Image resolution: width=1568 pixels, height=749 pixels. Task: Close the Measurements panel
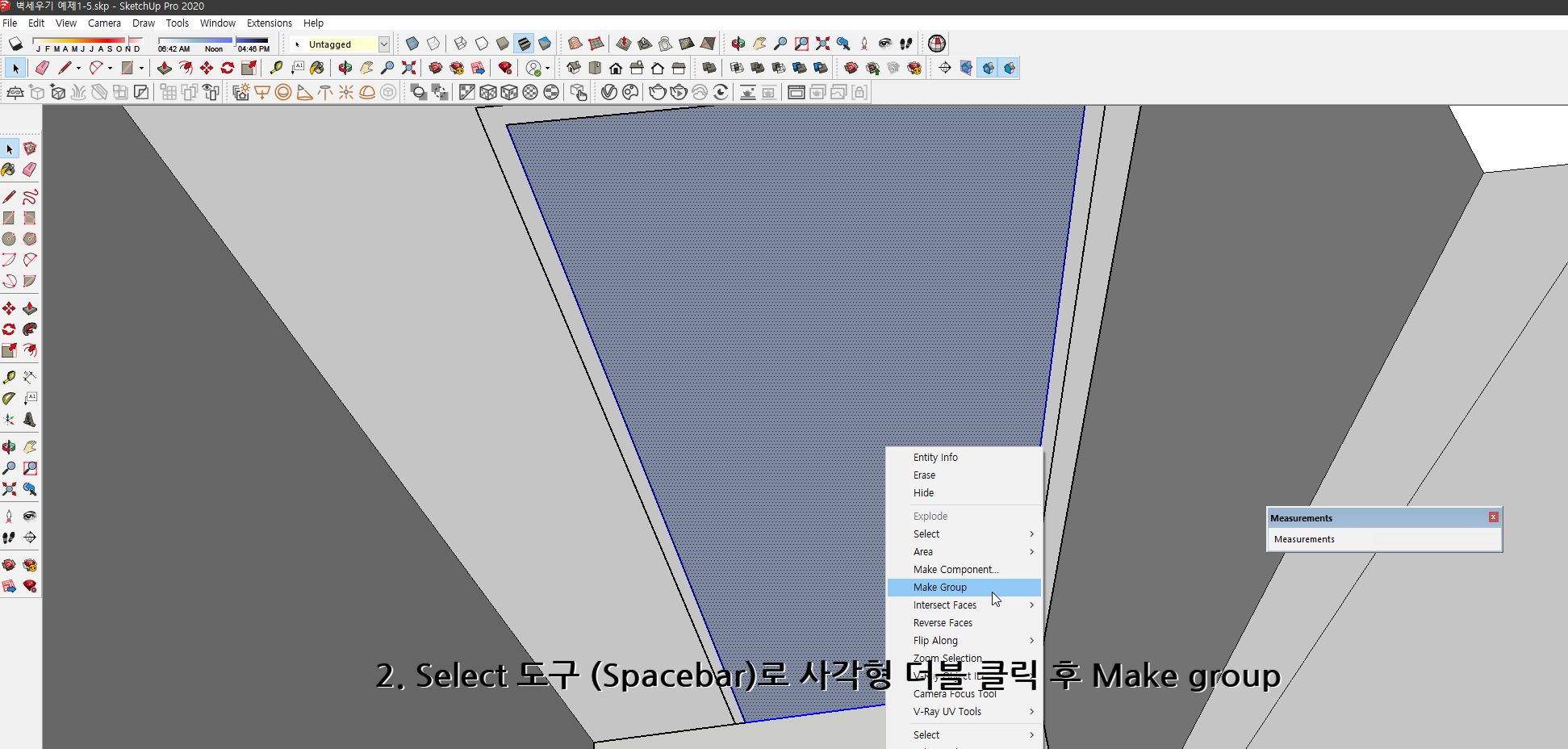pos(1493,517)
